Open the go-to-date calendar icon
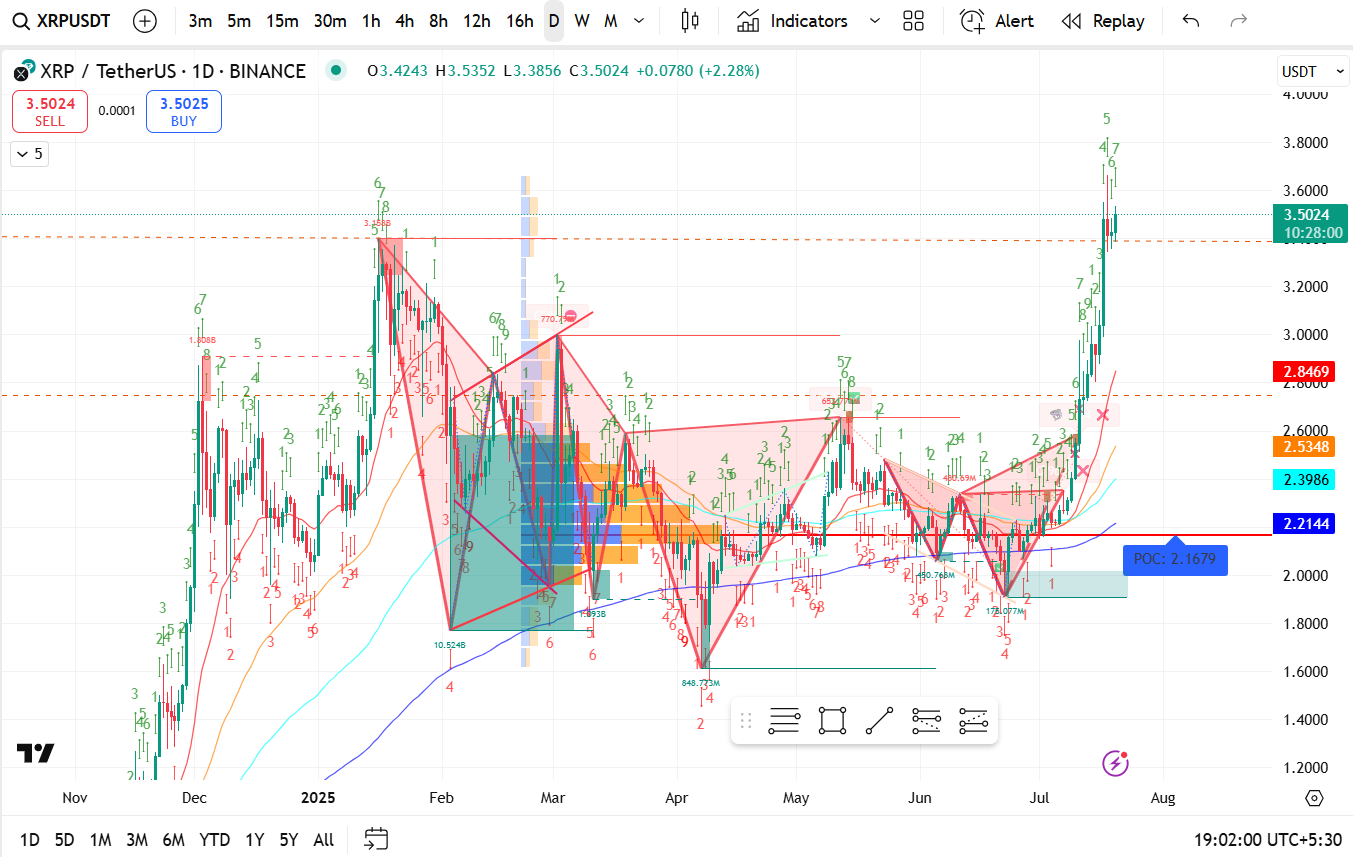The width and height of the screenshot is (1353, 857). click(x=376, y=839)
